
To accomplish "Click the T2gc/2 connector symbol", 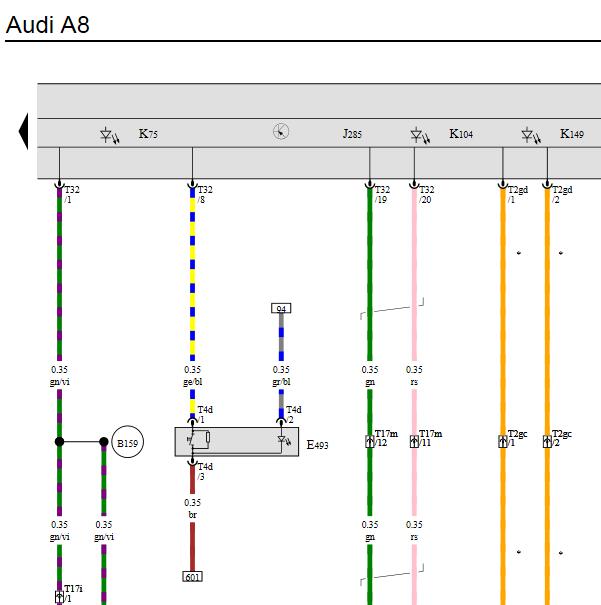I will pyautogui.click(x=547, y=441).
